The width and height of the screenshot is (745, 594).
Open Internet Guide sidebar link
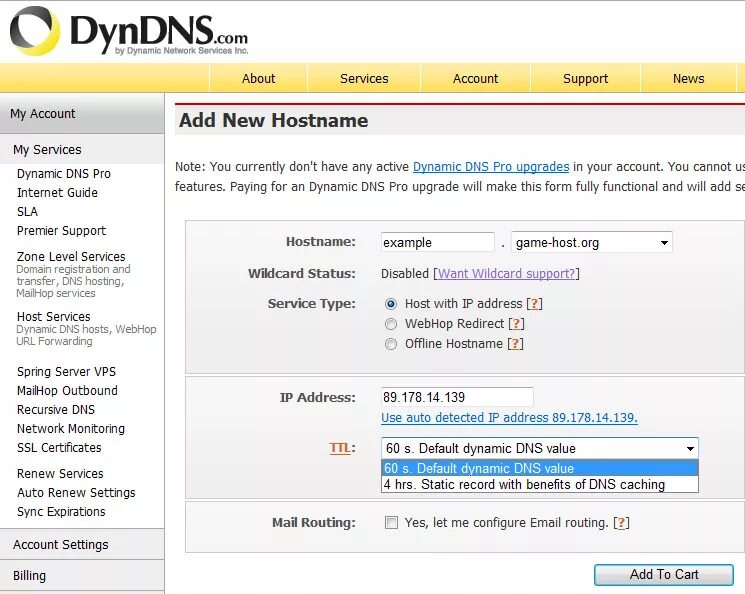point(57,192)
